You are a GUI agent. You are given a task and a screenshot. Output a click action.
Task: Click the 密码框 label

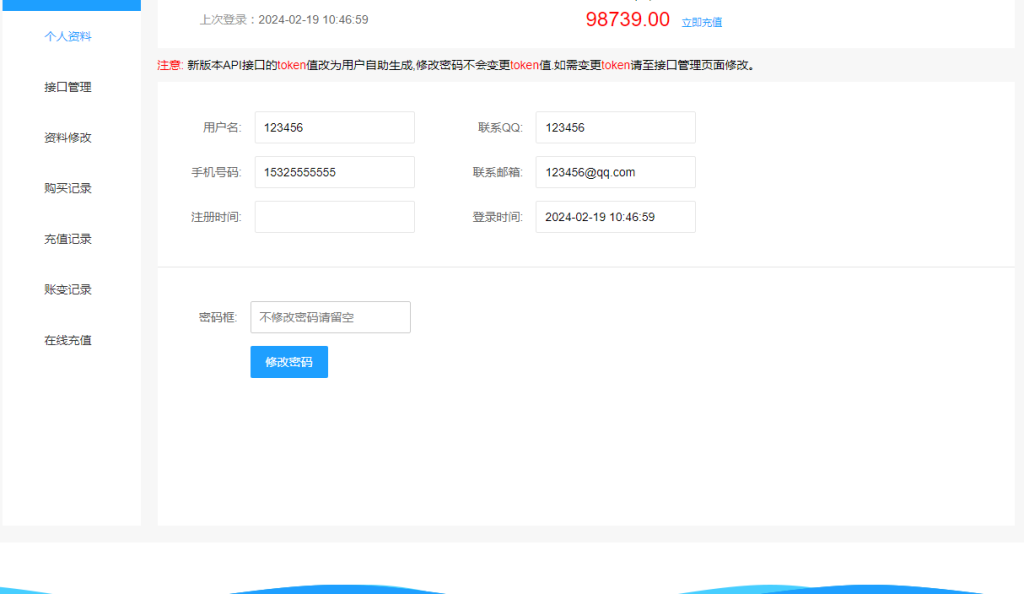(x=218, y=317)
